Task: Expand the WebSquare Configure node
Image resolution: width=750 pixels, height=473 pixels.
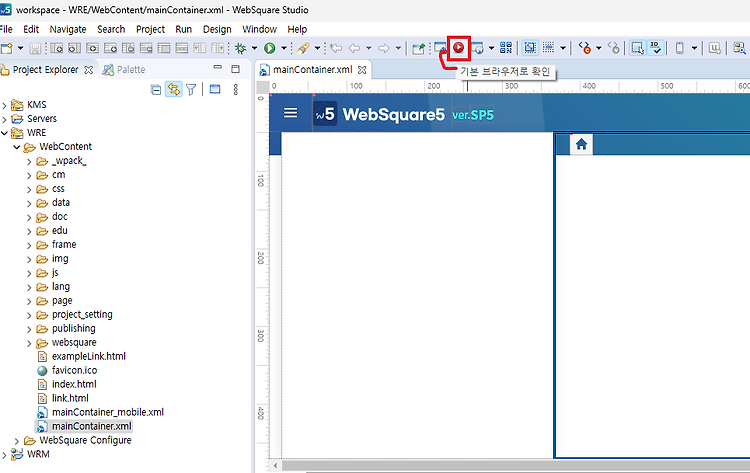Action: (17, 440)
